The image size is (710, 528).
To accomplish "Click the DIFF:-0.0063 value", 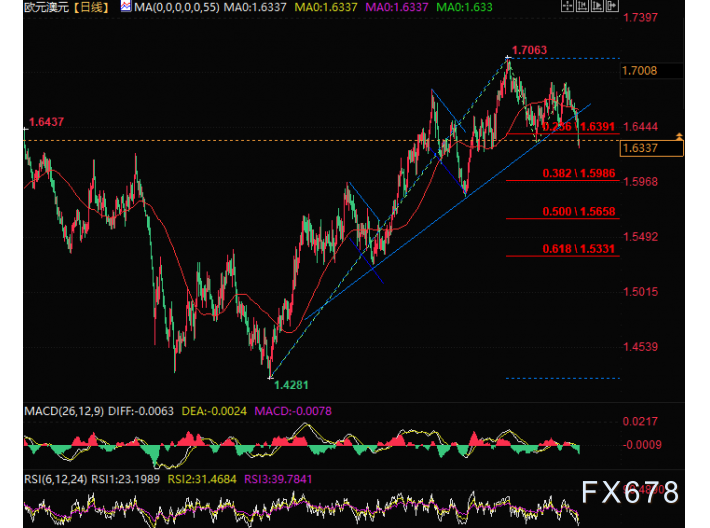I will pyautogui.click(x=141, y=411).
